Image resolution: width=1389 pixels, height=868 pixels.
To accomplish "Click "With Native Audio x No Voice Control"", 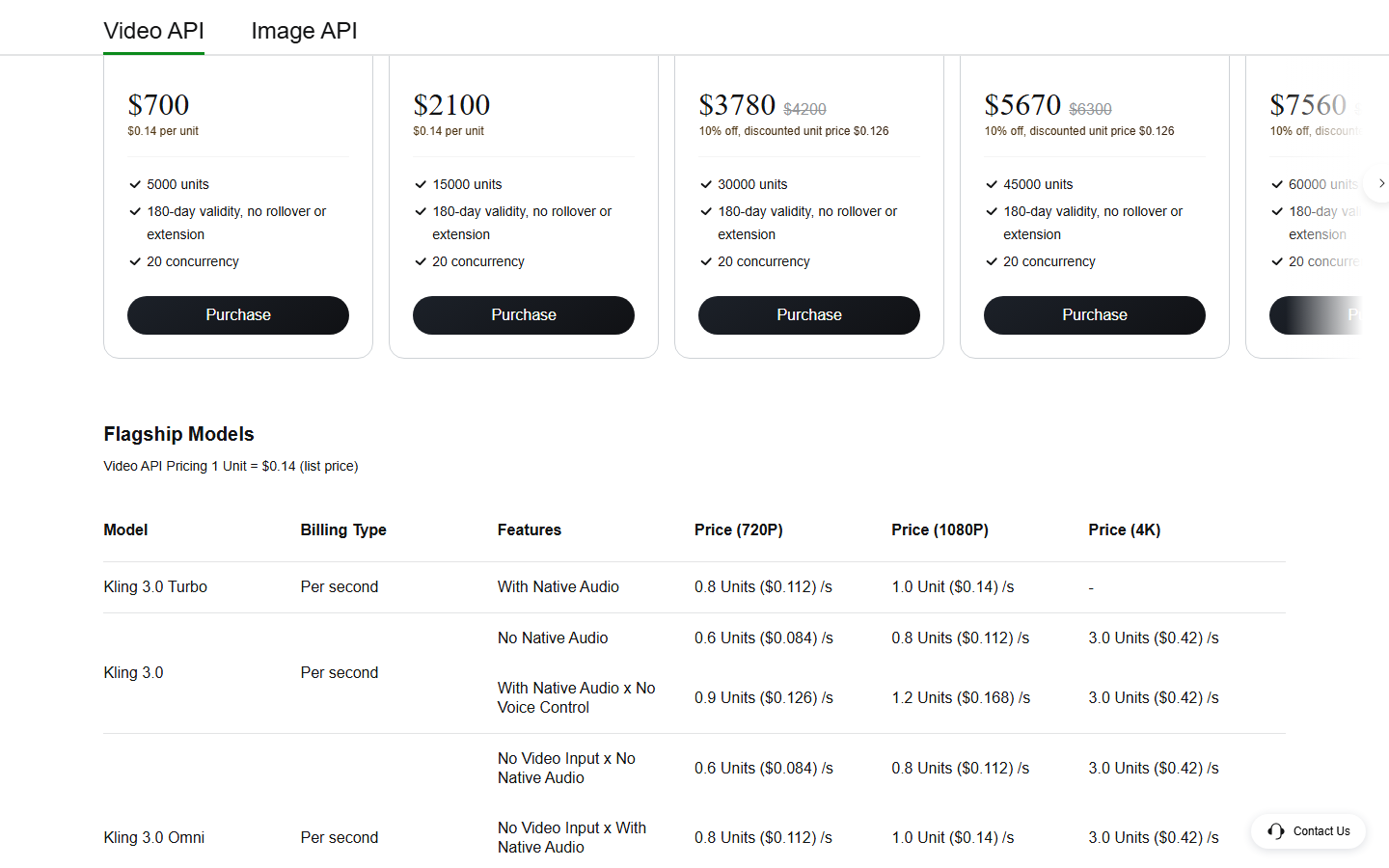I will click(x=577, y=697).
